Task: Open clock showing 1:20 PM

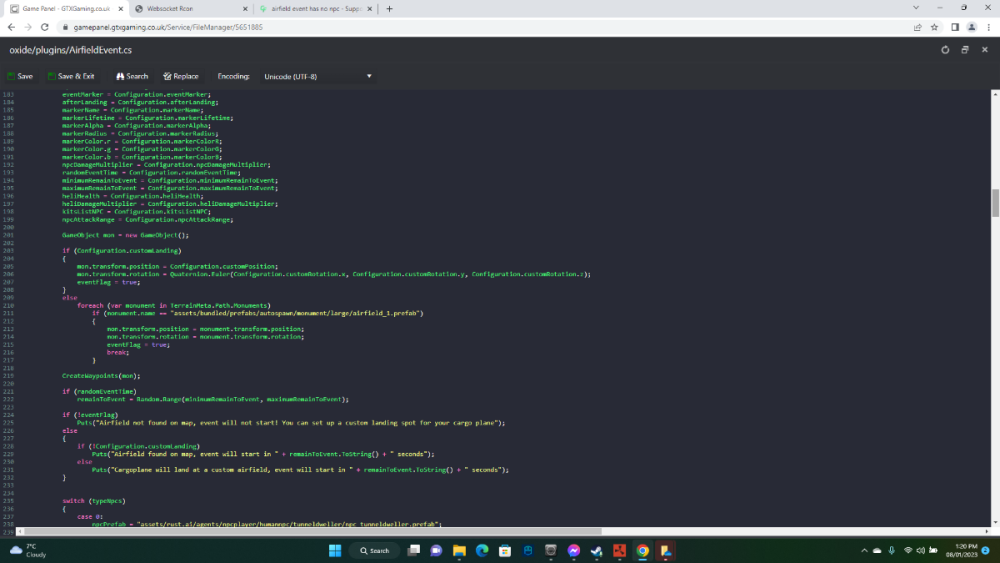Action: pyautogui.click(x=961, y=550)
